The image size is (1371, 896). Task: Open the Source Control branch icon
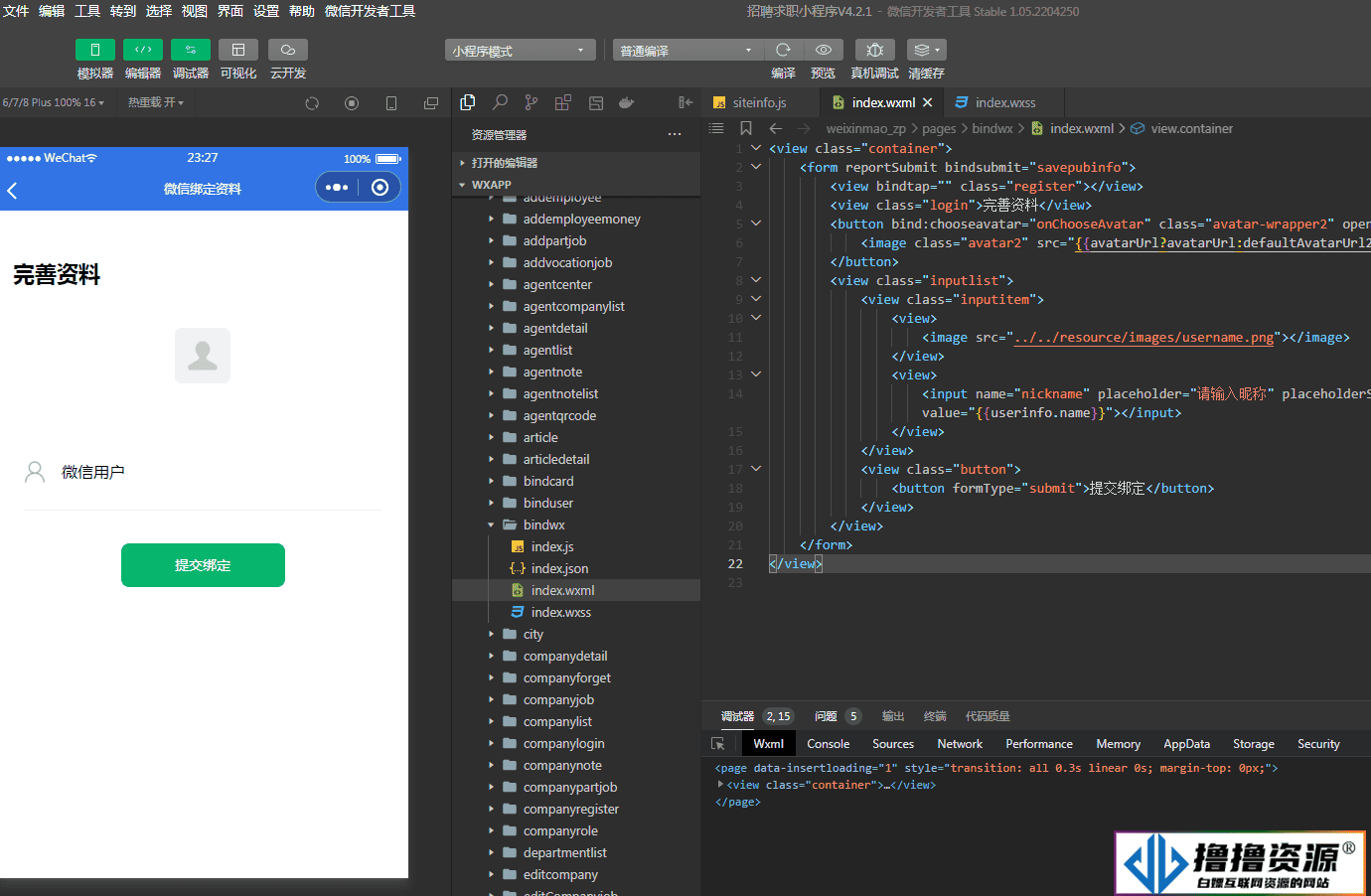pyautogui.click(x=532, y=102)
